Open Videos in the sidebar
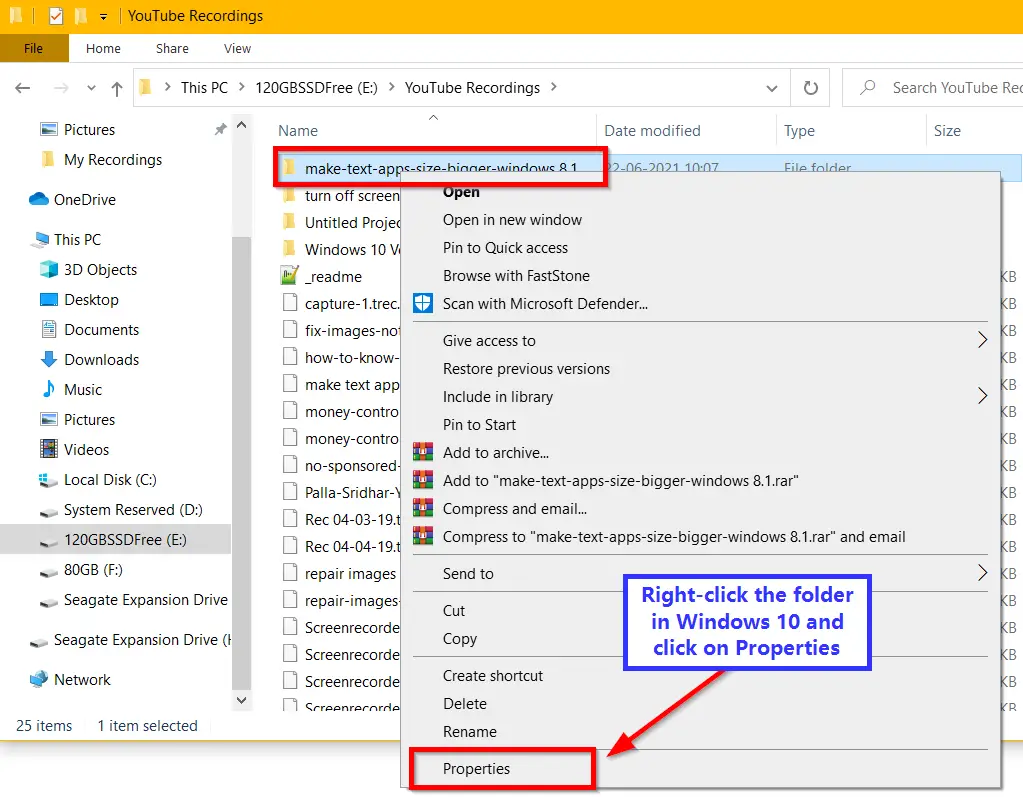 [x=87, y=449]
